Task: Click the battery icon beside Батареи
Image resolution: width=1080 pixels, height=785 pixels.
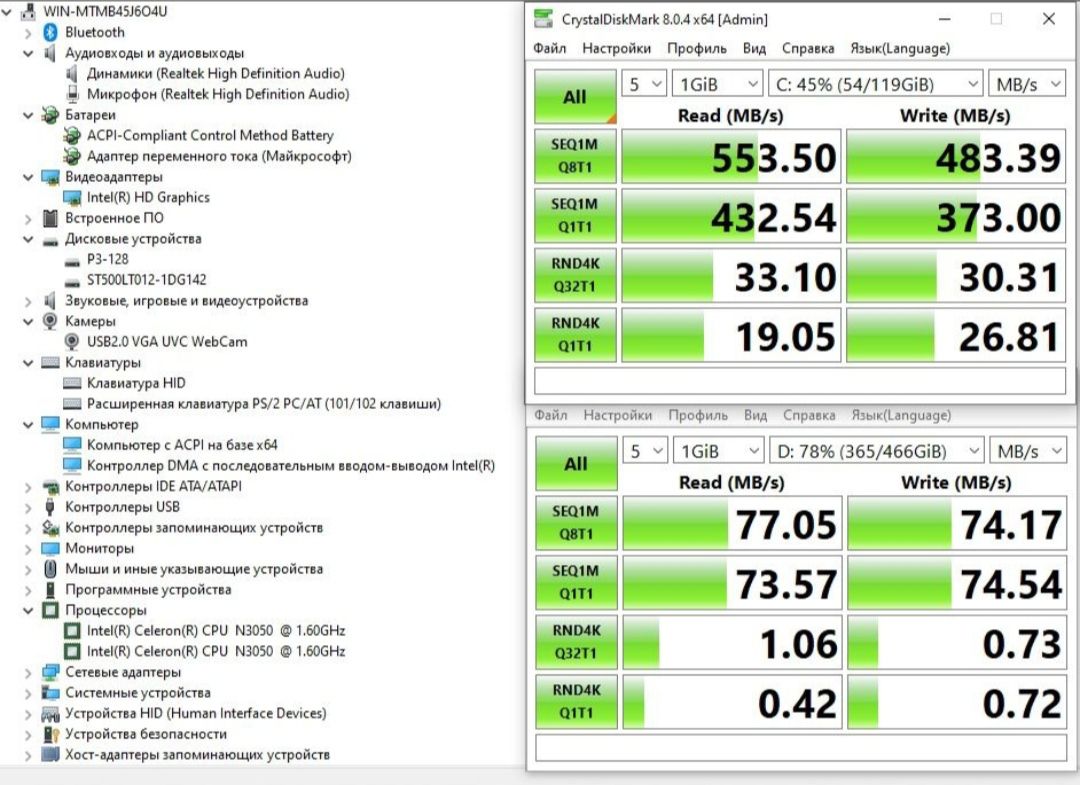Action: click(50, 115)
